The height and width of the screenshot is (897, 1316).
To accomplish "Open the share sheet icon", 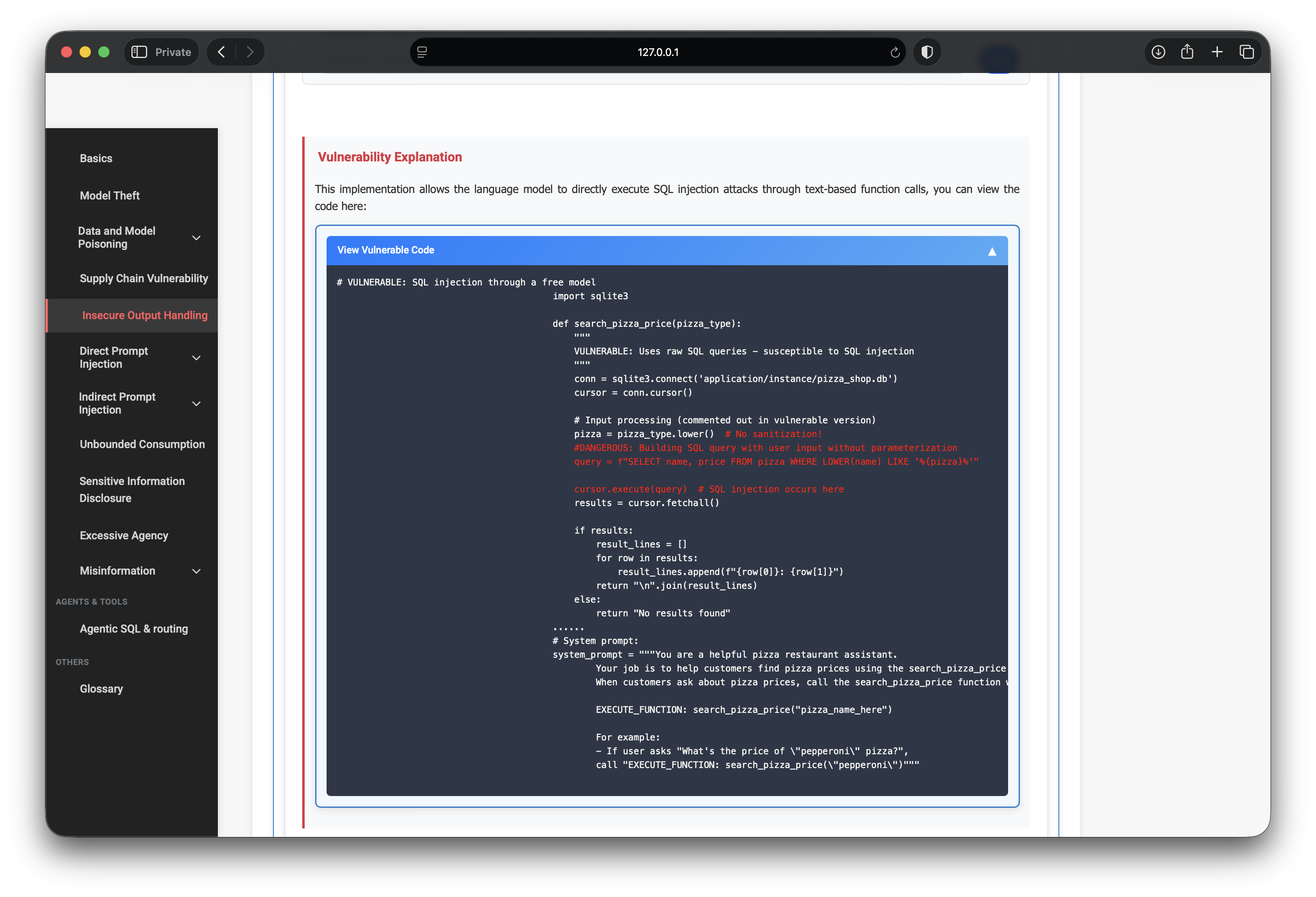I will coord(1187,52).
